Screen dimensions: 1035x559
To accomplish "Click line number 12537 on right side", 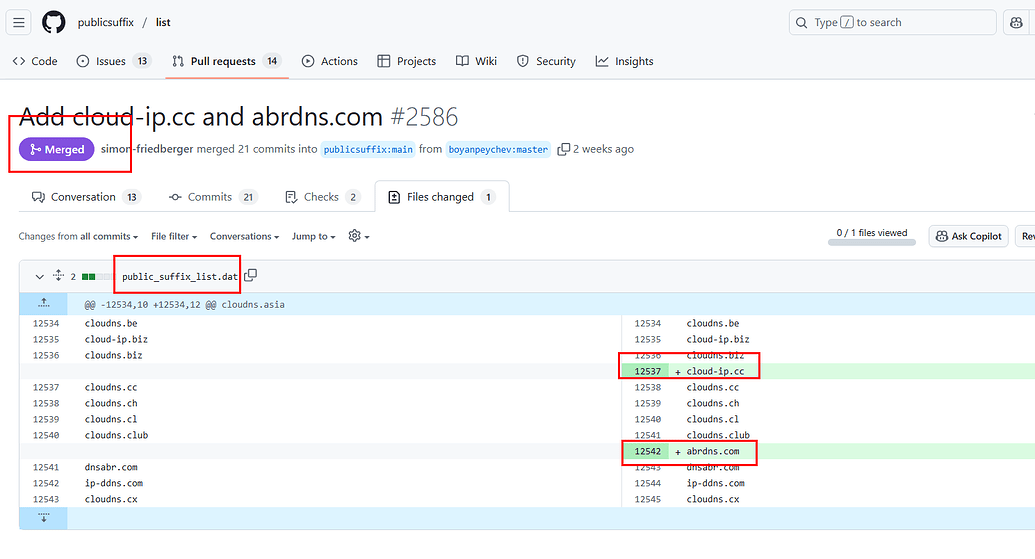I will click(x=648, y=371).
